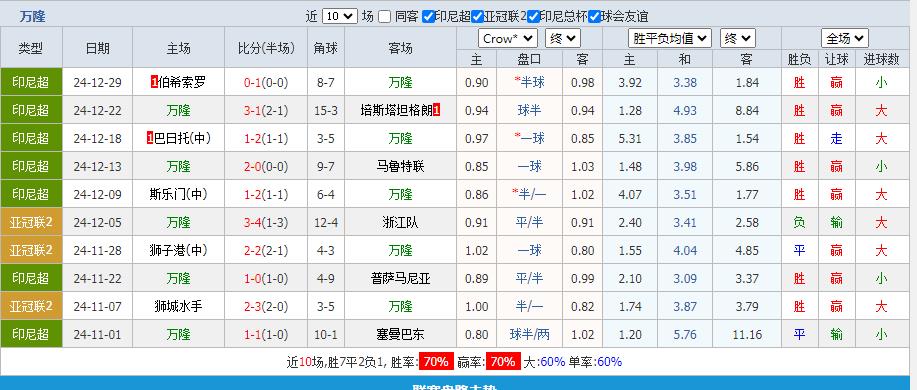
Task: Click handicap 球半/两 in 塞曼巴东 row
Action: click(529, 334)
